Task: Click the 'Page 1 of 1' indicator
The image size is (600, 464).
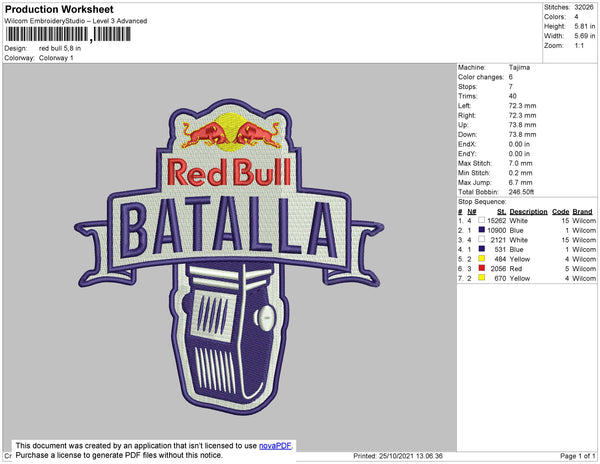Action: coord(578,456)
